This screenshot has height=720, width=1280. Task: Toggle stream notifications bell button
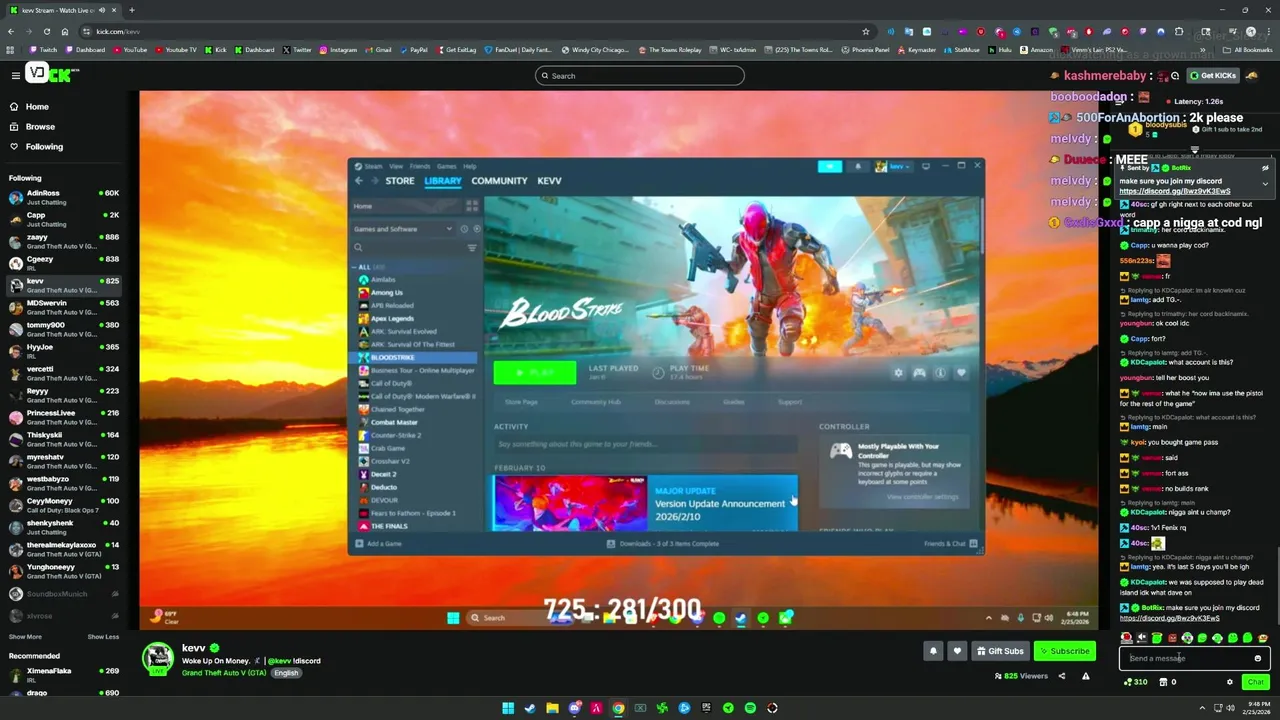pyautogui.click(x=933, y=651)
